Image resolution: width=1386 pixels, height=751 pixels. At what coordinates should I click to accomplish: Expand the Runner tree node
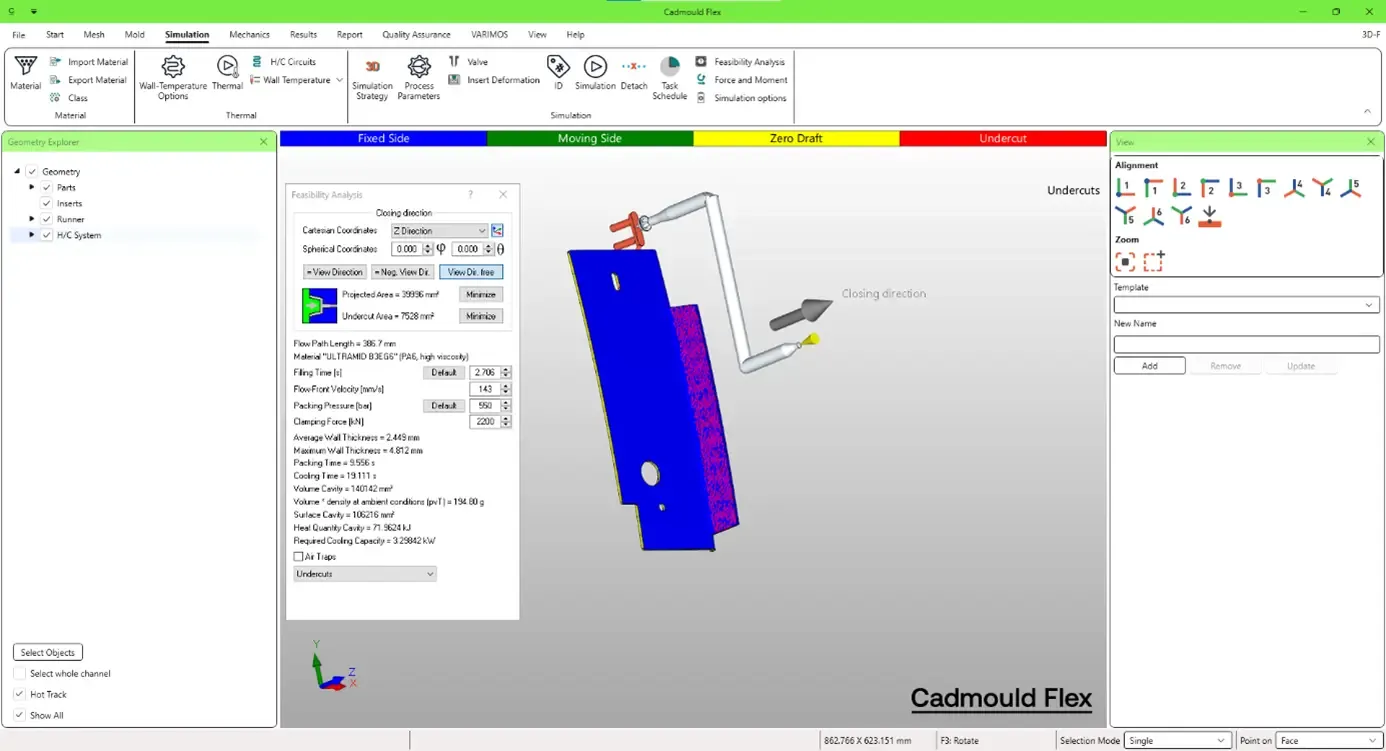coord(32,220)
